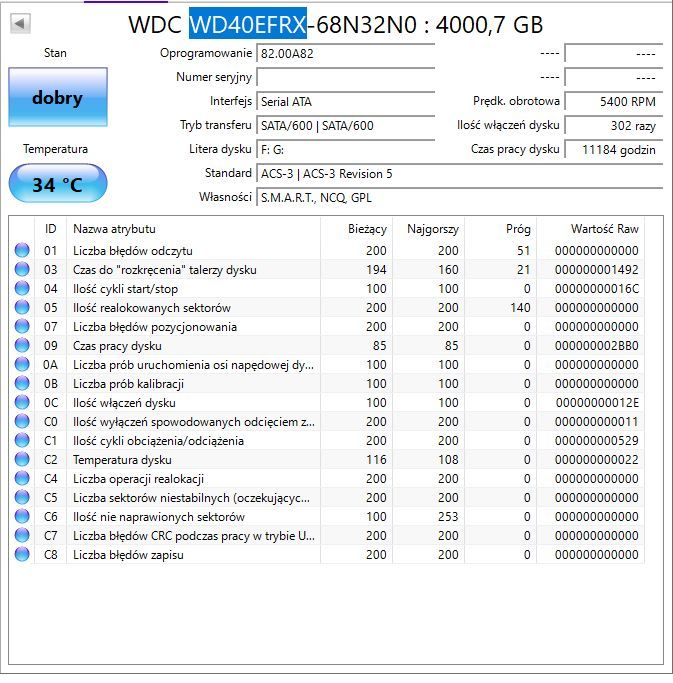Click the 'dobry' health status button
Image resolution: width=673 pixels, height=683 pixels.
(x=57, y=97)
